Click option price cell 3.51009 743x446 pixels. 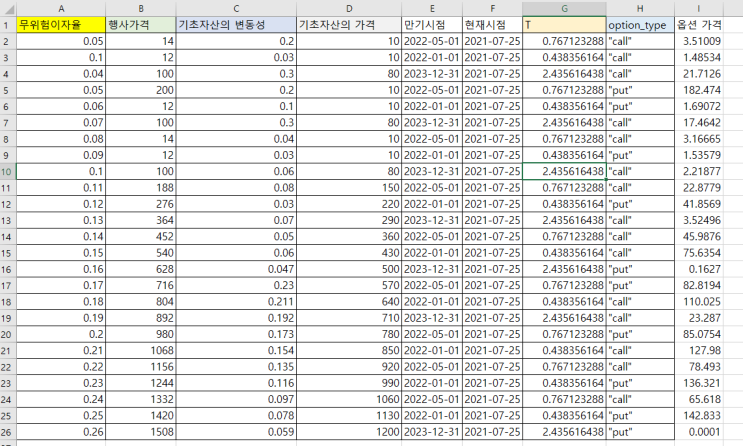698,41
